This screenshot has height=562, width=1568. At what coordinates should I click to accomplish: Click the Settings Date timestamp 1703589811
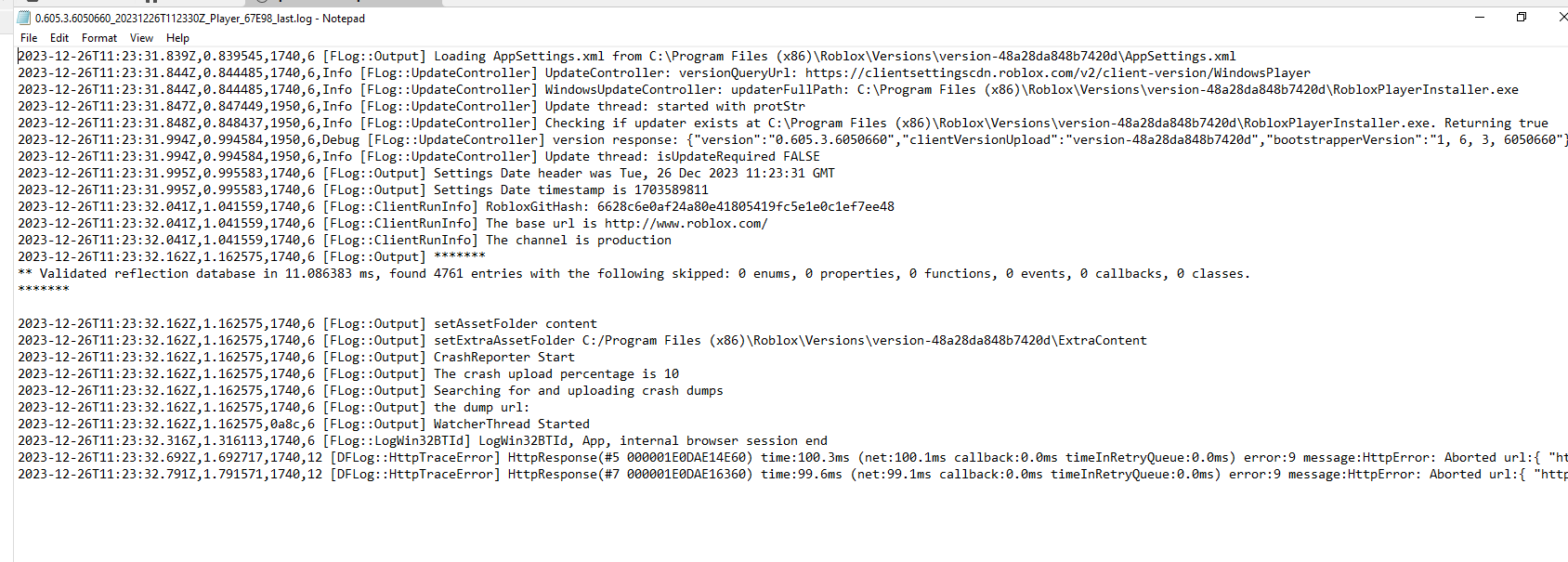[671, 190]
